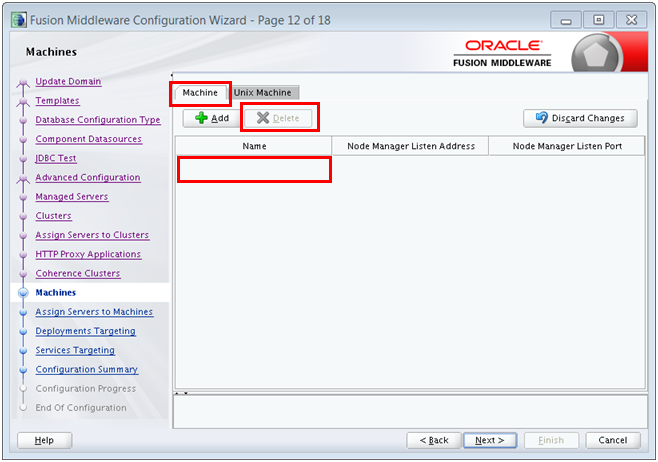Click the Discard Changes undo arrow icon
Image resolution: width=658 pixels, height=462 pixels.
tap(542, 117)
